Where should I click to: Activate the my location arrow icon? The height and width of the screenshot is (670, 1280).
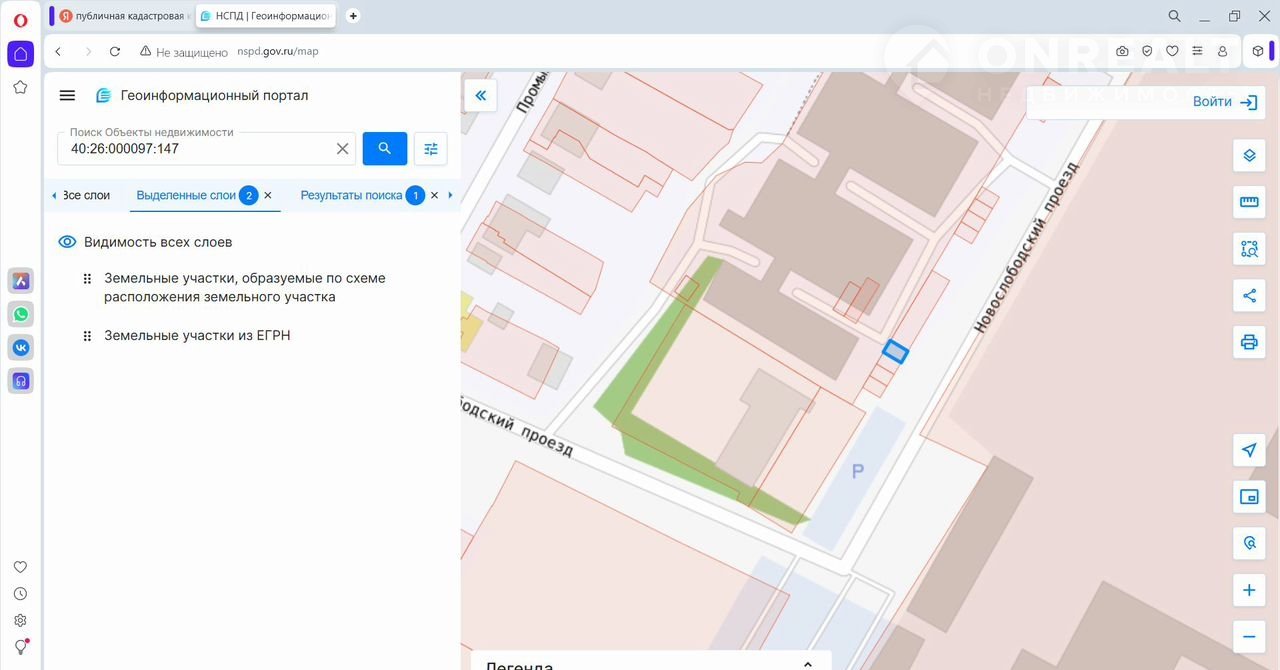1248,450
